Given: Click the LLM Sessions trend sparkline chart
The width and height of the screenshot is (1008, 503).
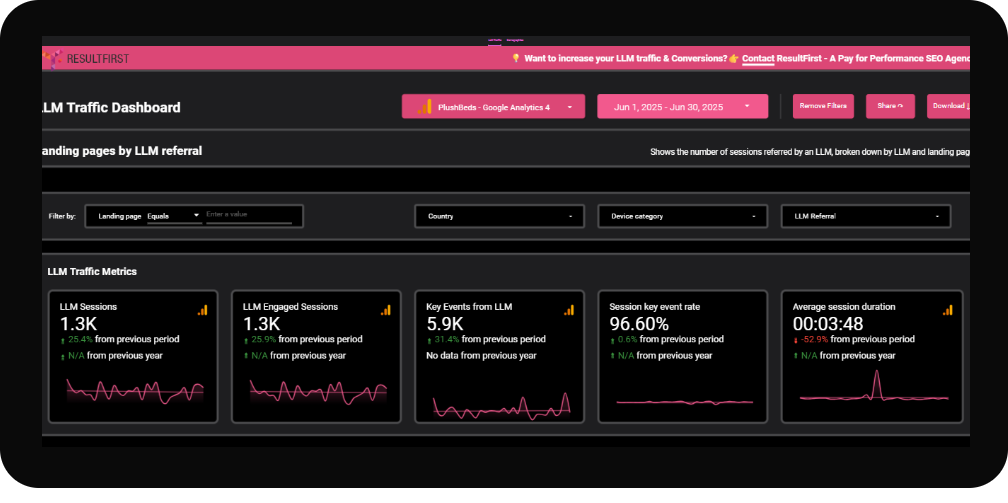Looking at the screenshot, I should point(134,390).
